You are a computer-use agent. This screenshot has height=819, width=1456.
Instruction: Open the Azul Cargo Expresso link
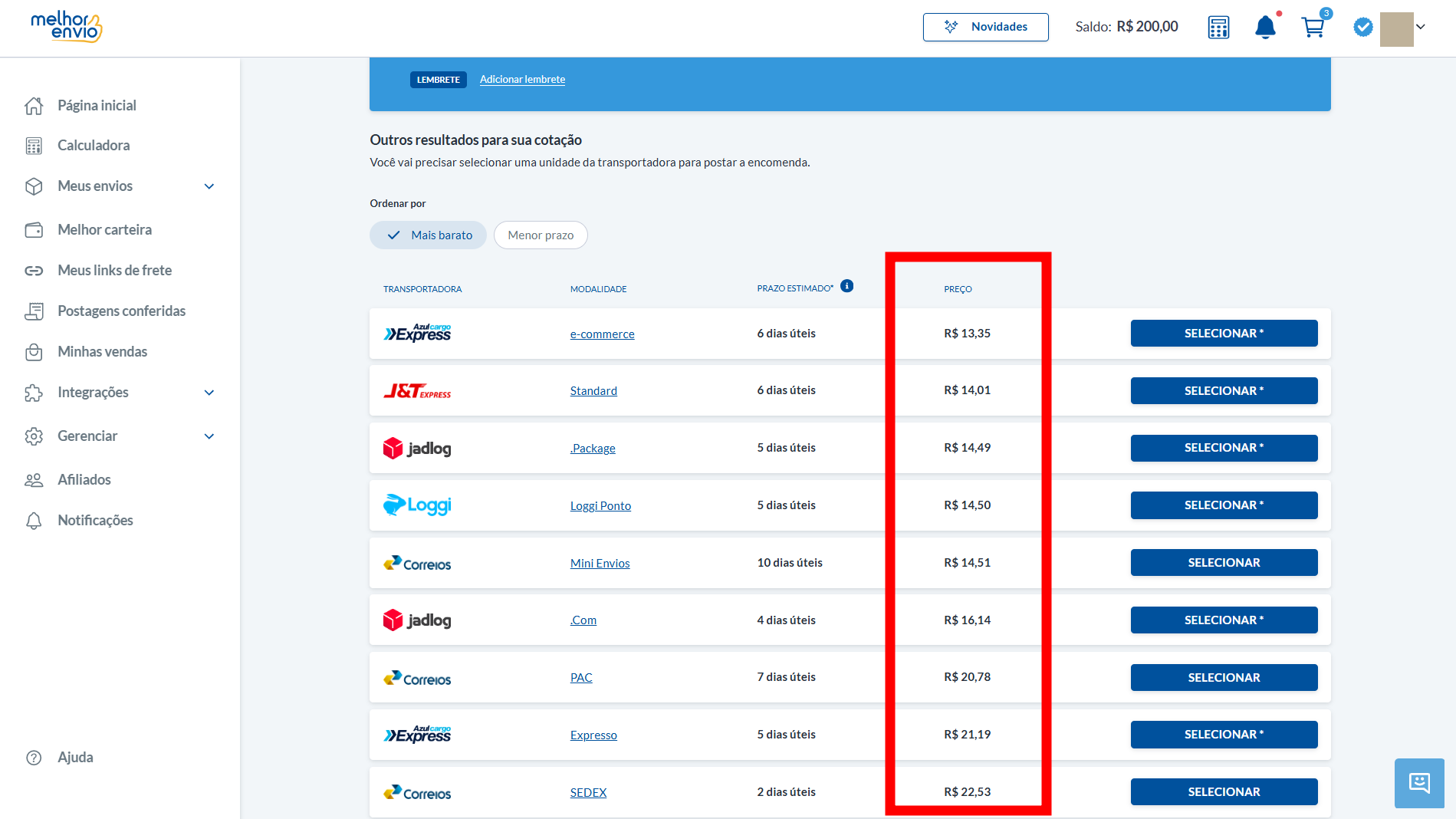tap(593, 735)
